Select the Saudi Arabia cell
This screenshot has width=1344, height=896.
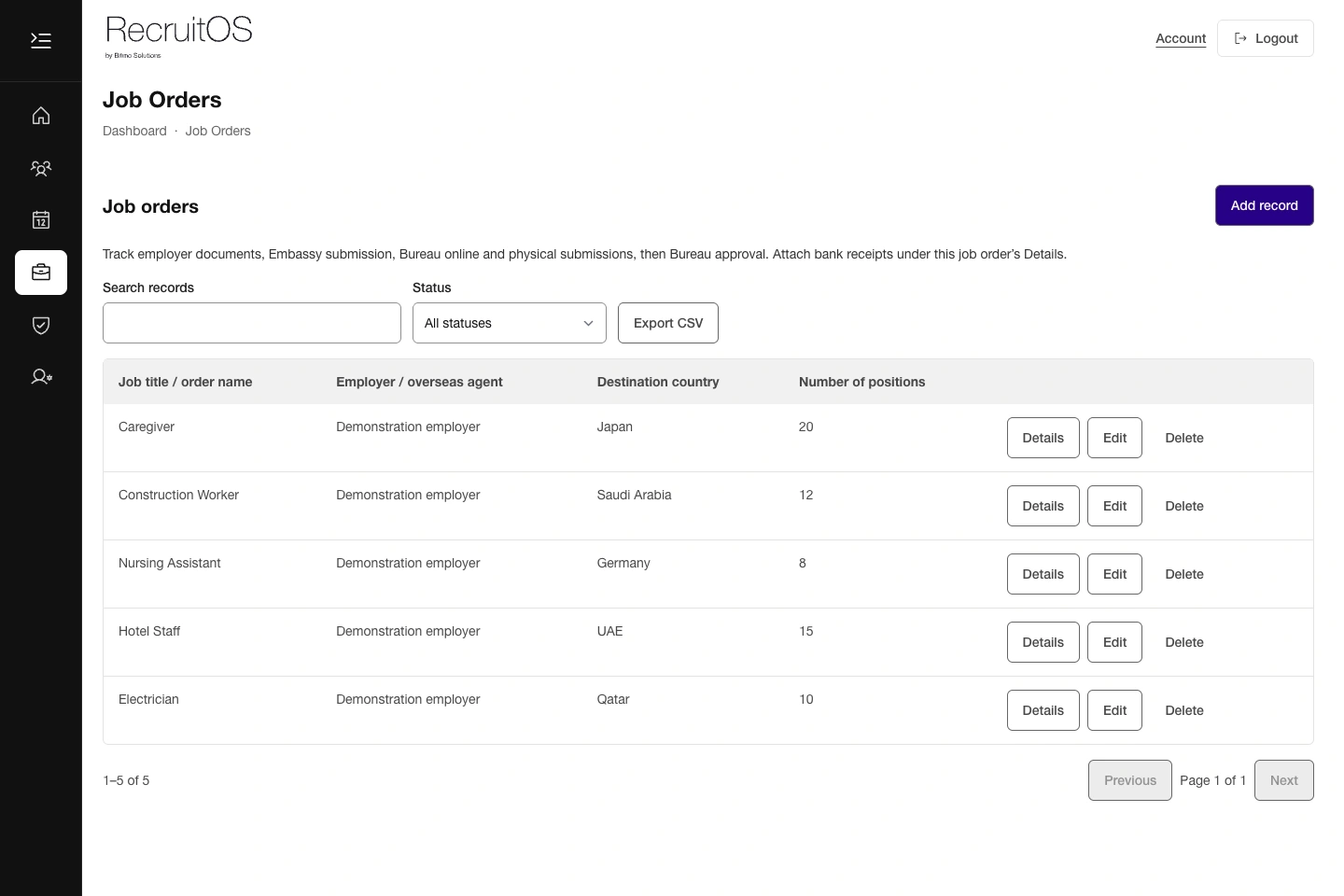634,495
